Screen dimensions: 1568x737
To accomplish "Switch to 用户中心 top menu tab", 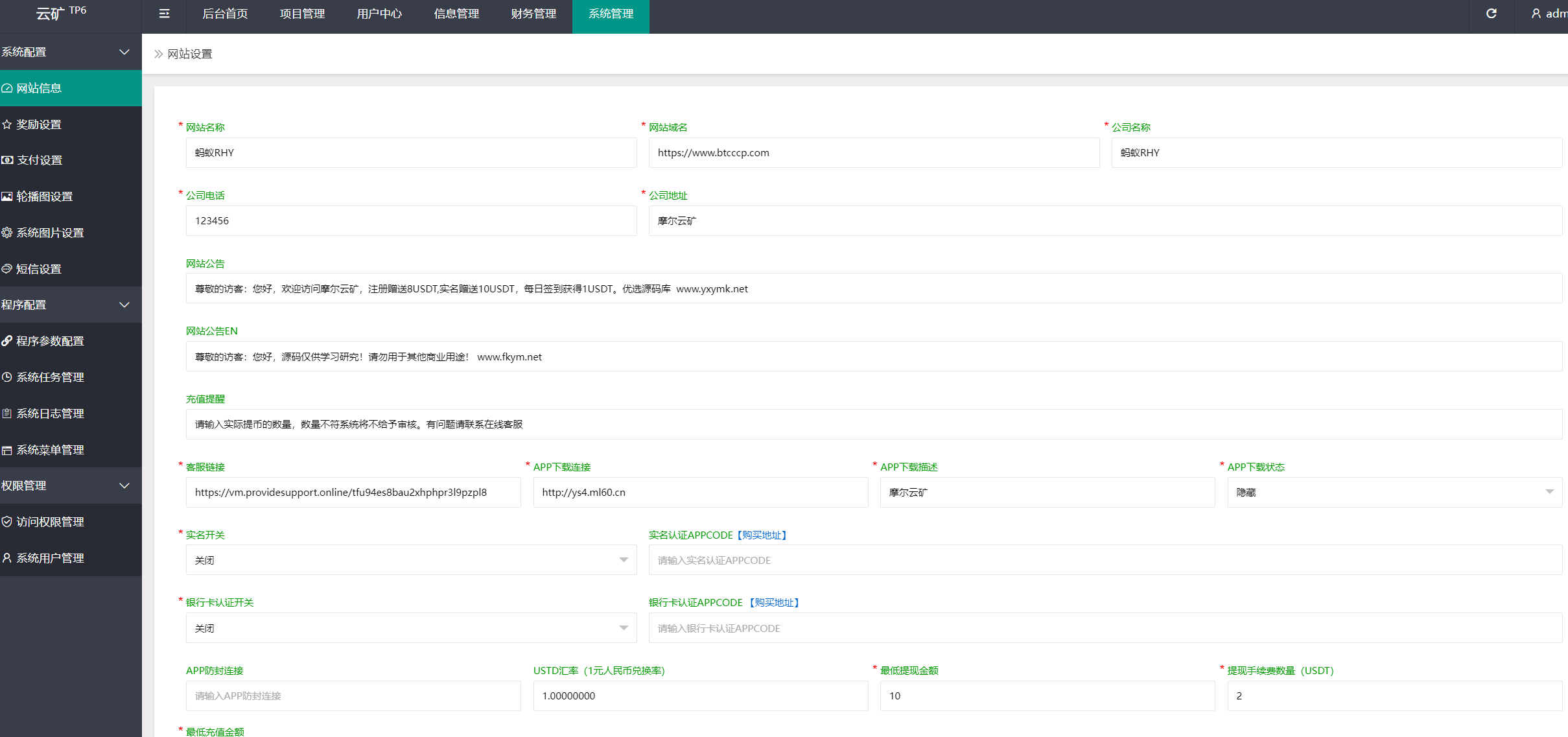I will tap(379, 14).
